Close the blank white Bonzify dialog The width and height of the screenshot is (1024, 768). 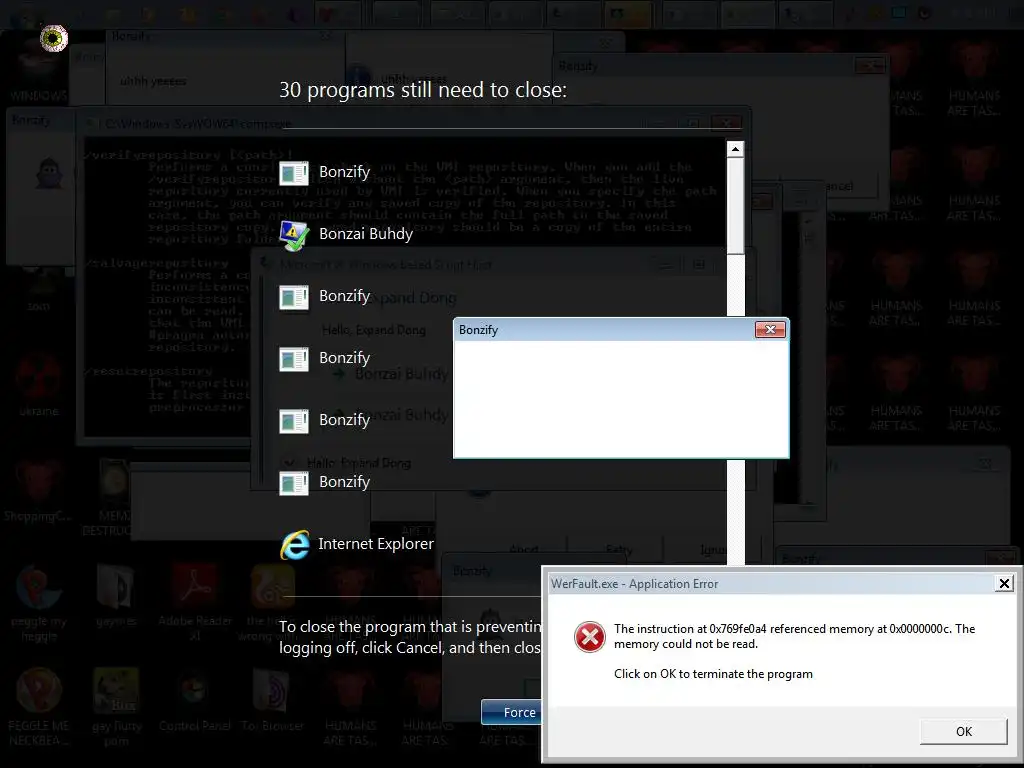tap(770, 329)
